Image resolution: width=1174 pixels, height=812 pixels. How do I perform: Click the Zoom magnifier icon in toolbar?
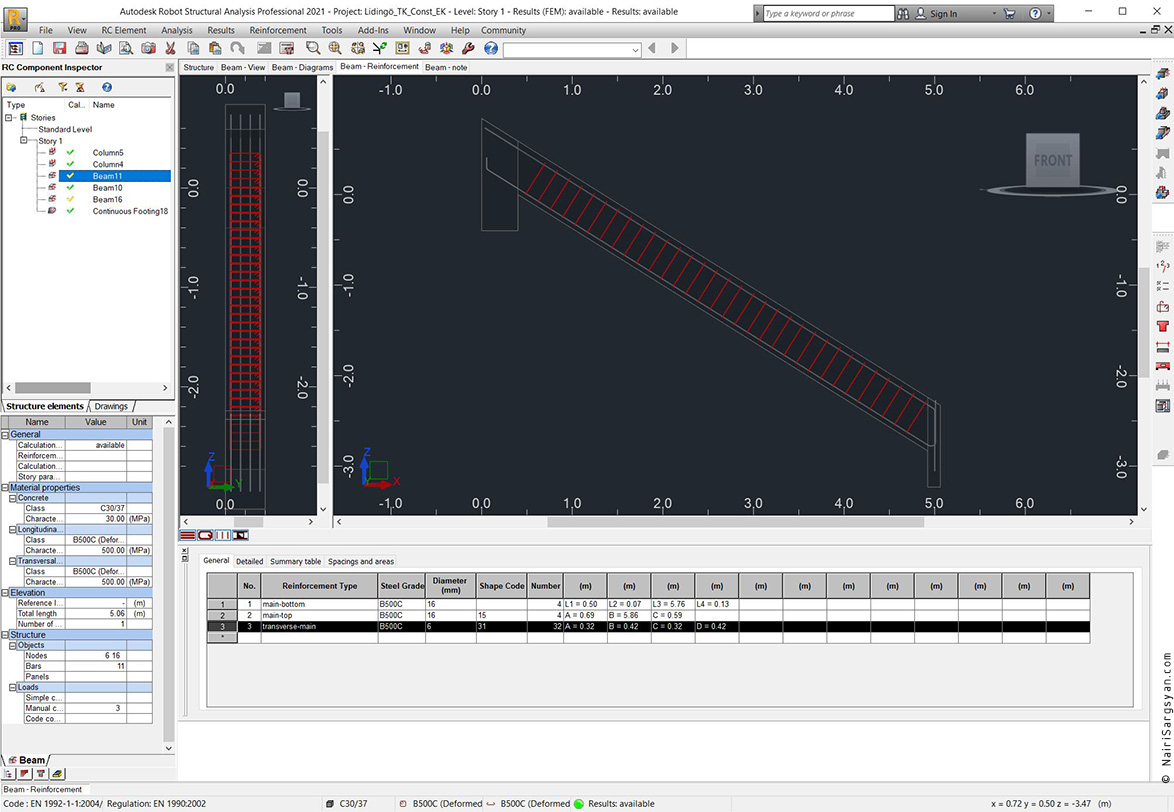click(x=313, y=48)
